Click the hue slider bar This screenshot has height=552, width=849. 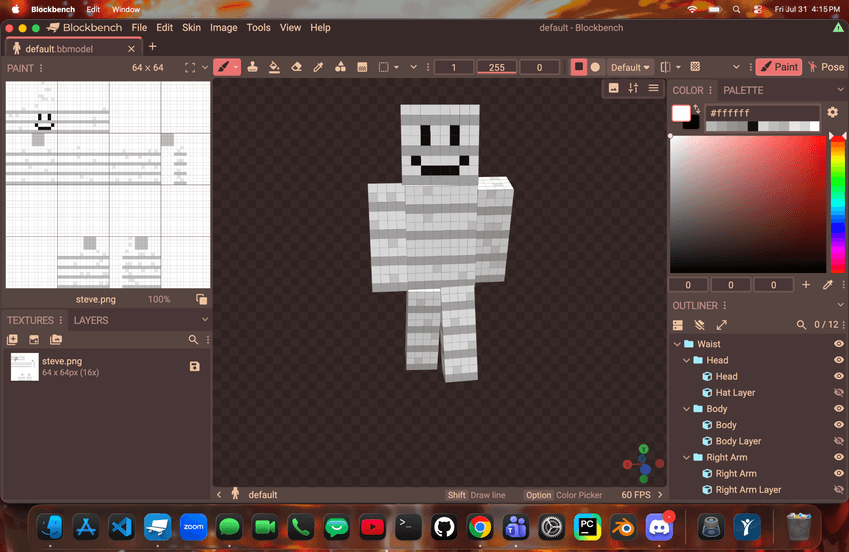click(838, 205)
